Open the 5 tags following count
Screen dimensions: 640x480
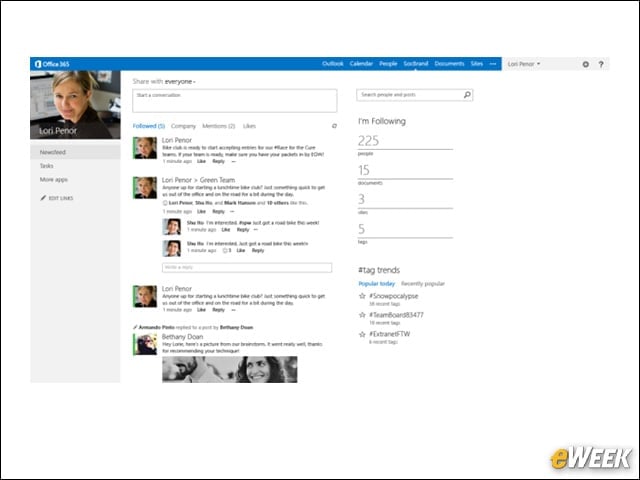coord(361,229)
